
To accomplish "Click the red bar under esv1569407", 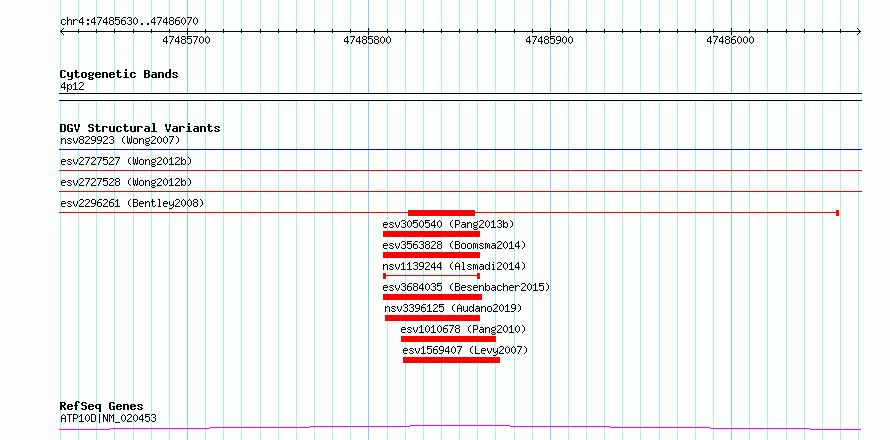I will [x=451, y=360].
